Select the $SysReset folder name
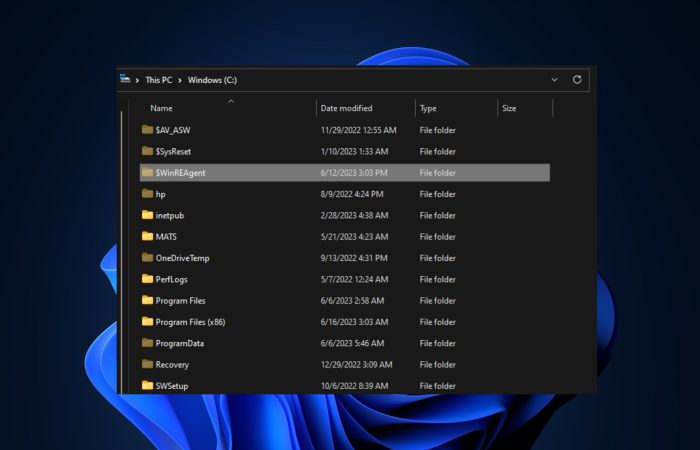 tap(173, 151)
